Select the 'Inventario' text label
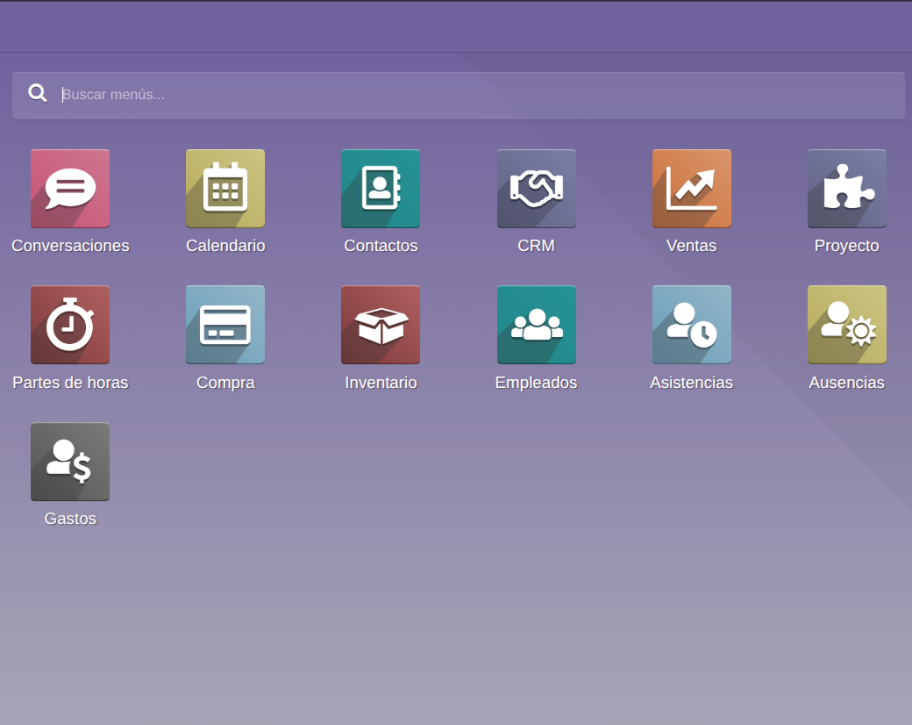This screenshot has height=725, width=912. tap(380, 383)
